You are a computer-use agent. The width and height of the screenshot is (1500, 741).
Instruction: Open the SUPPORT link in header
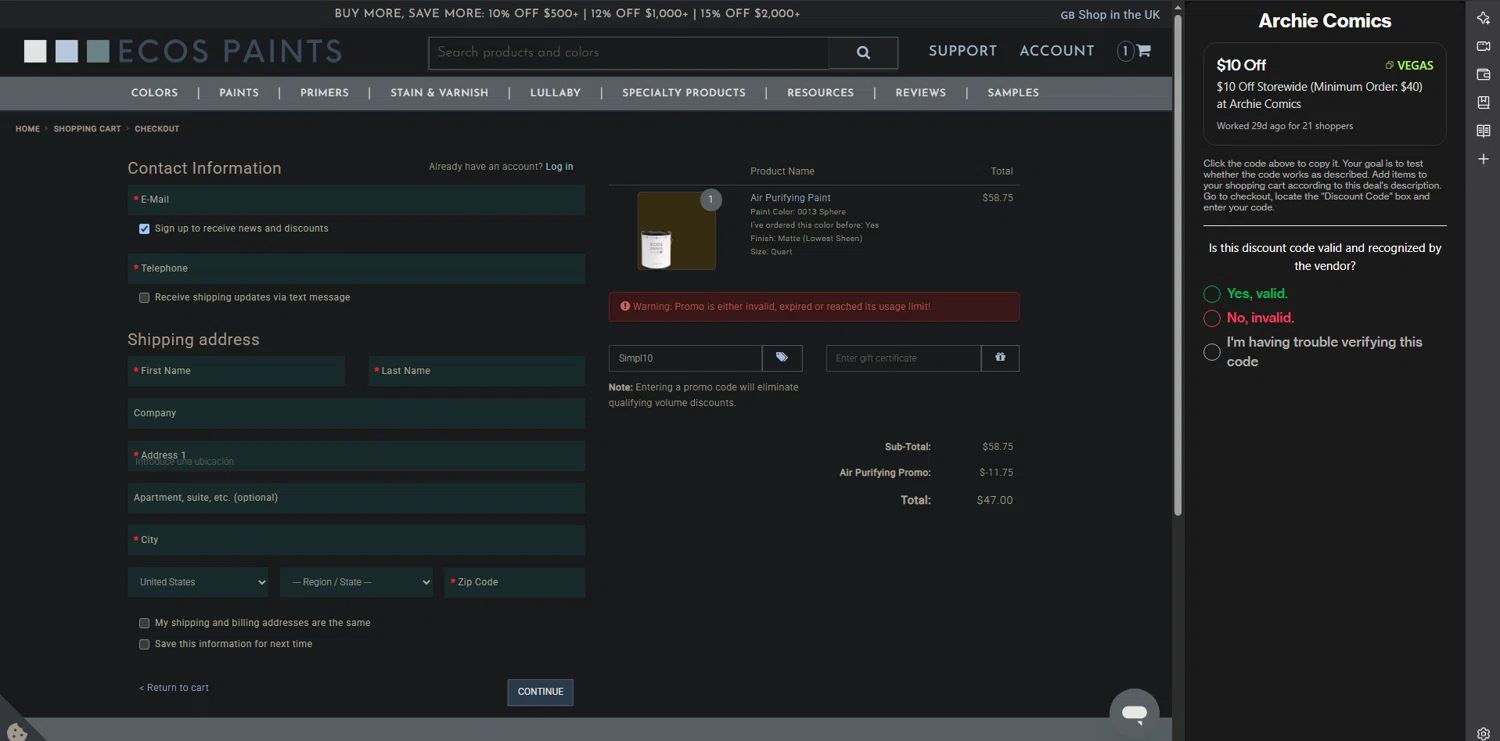point(962,51)
